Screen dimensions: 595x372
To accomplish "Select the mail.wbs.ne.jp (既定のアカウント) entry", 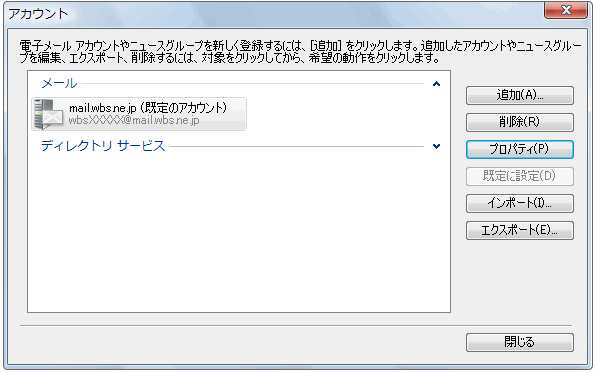I will 139,114.
